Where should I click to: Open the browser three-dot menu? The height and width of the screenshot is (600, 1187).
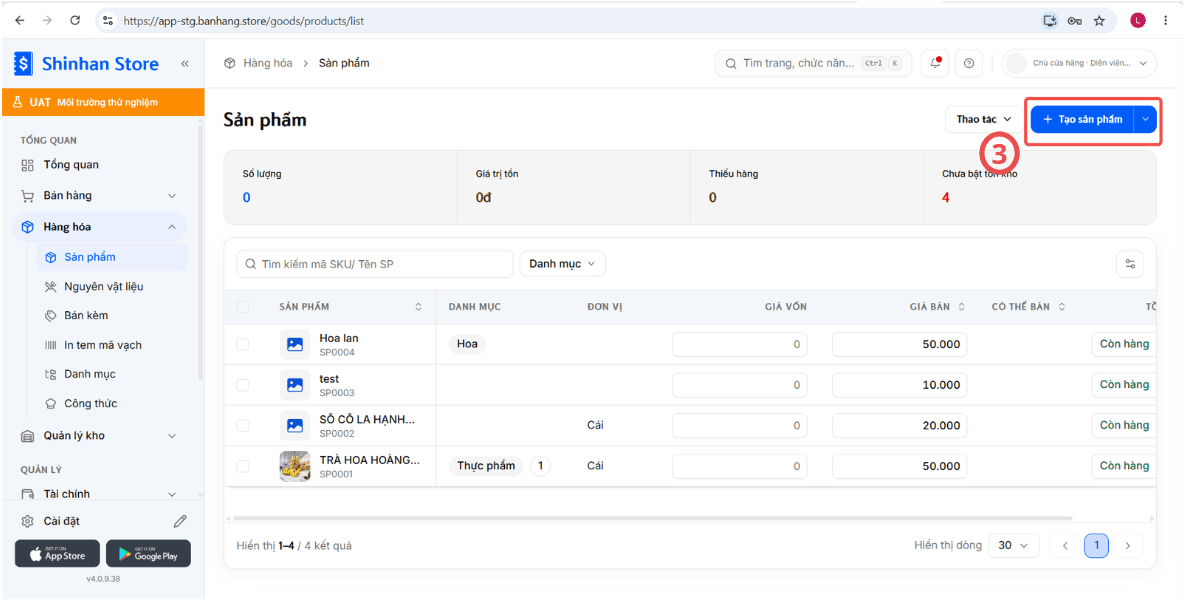click(x=1166, y=20)
